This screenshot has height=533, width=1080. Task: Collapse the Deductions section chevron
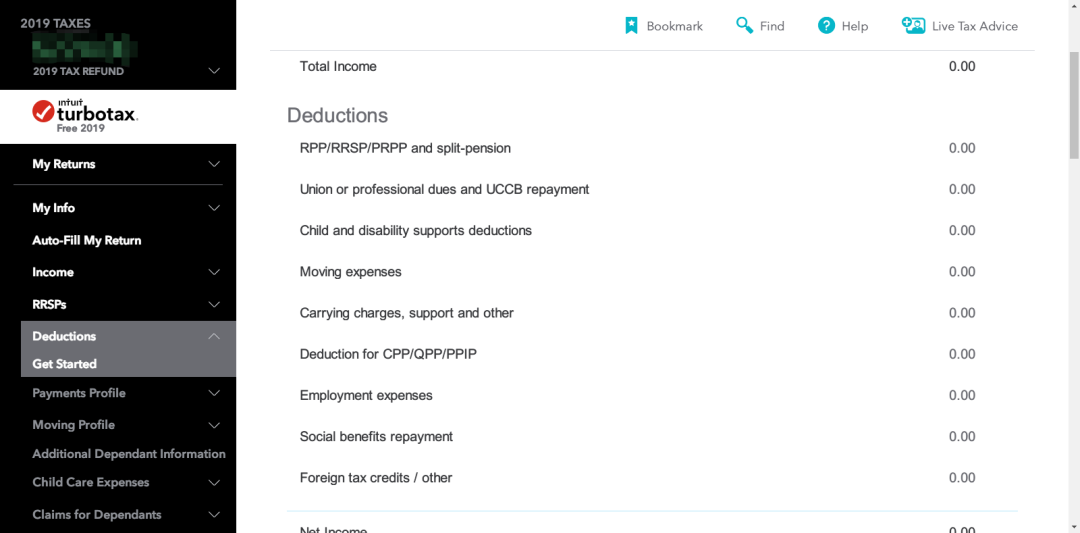(214, 336)
